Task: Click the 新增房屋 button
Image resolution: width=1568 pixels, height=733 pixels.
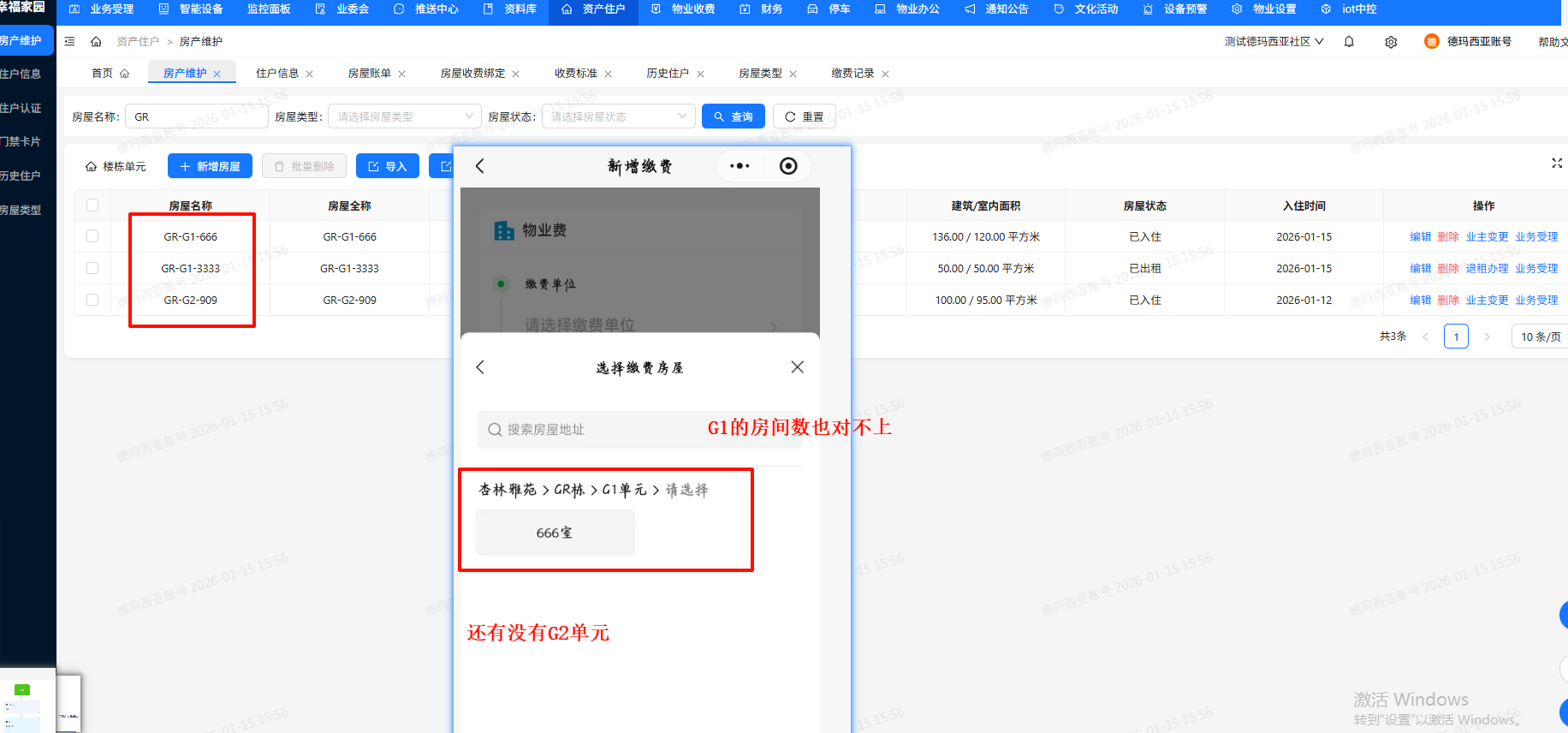Action: 210,166
